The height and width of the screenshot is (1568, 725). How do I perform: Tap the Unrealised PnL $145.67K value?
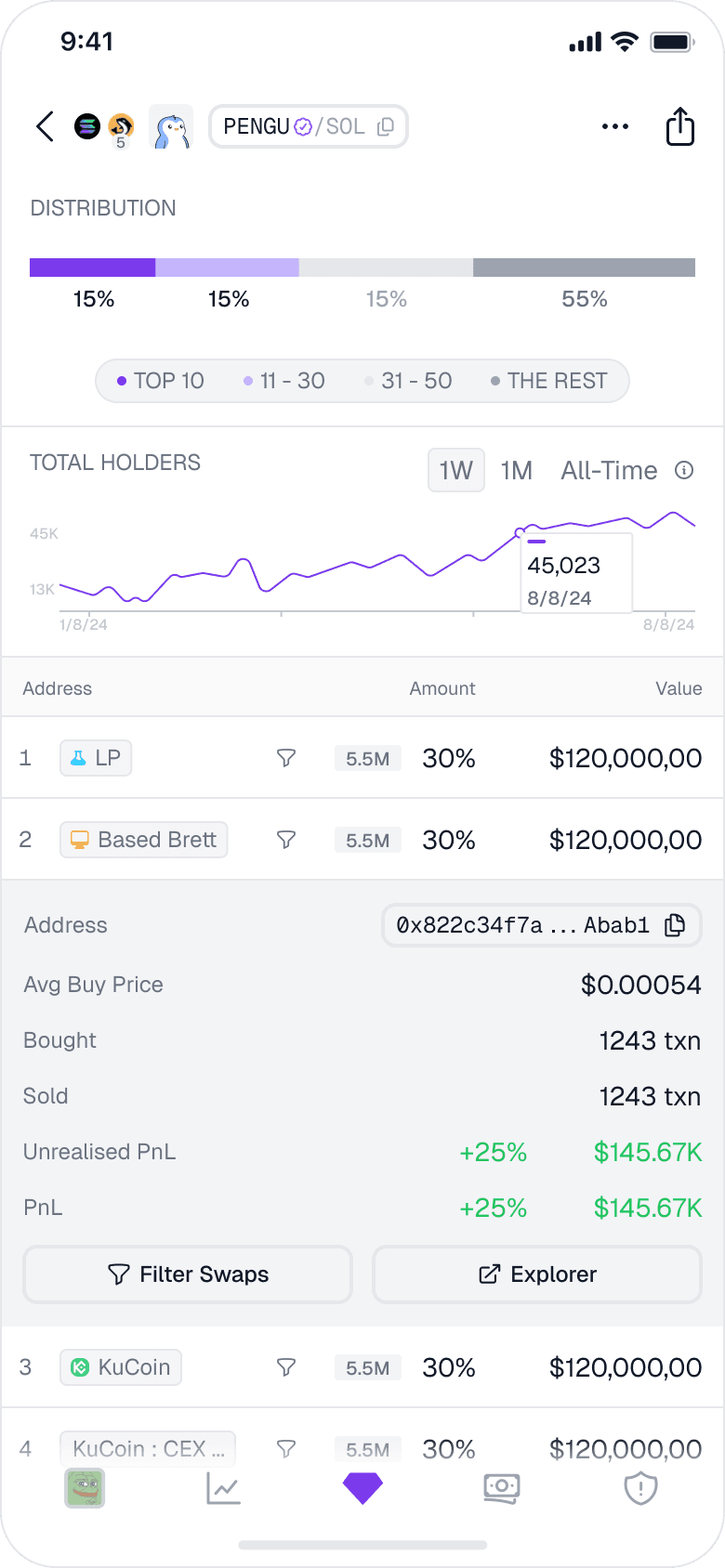(648, 1152)
